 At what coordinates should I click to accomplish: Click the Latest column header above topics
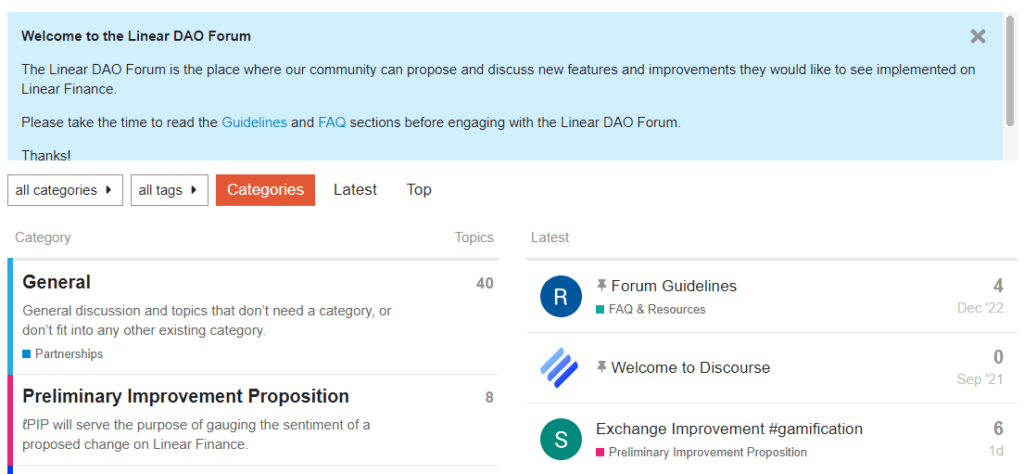tap(550, 238)
